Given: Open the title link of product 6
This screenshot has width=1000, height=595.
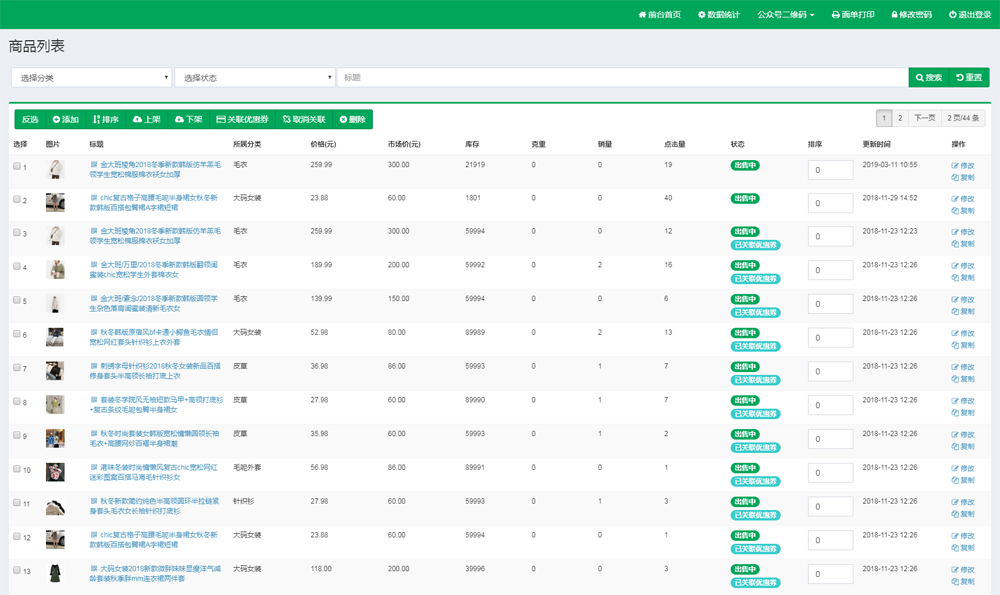Looking at the screenshot, I should pyautogui.click(x=154, y=337).
